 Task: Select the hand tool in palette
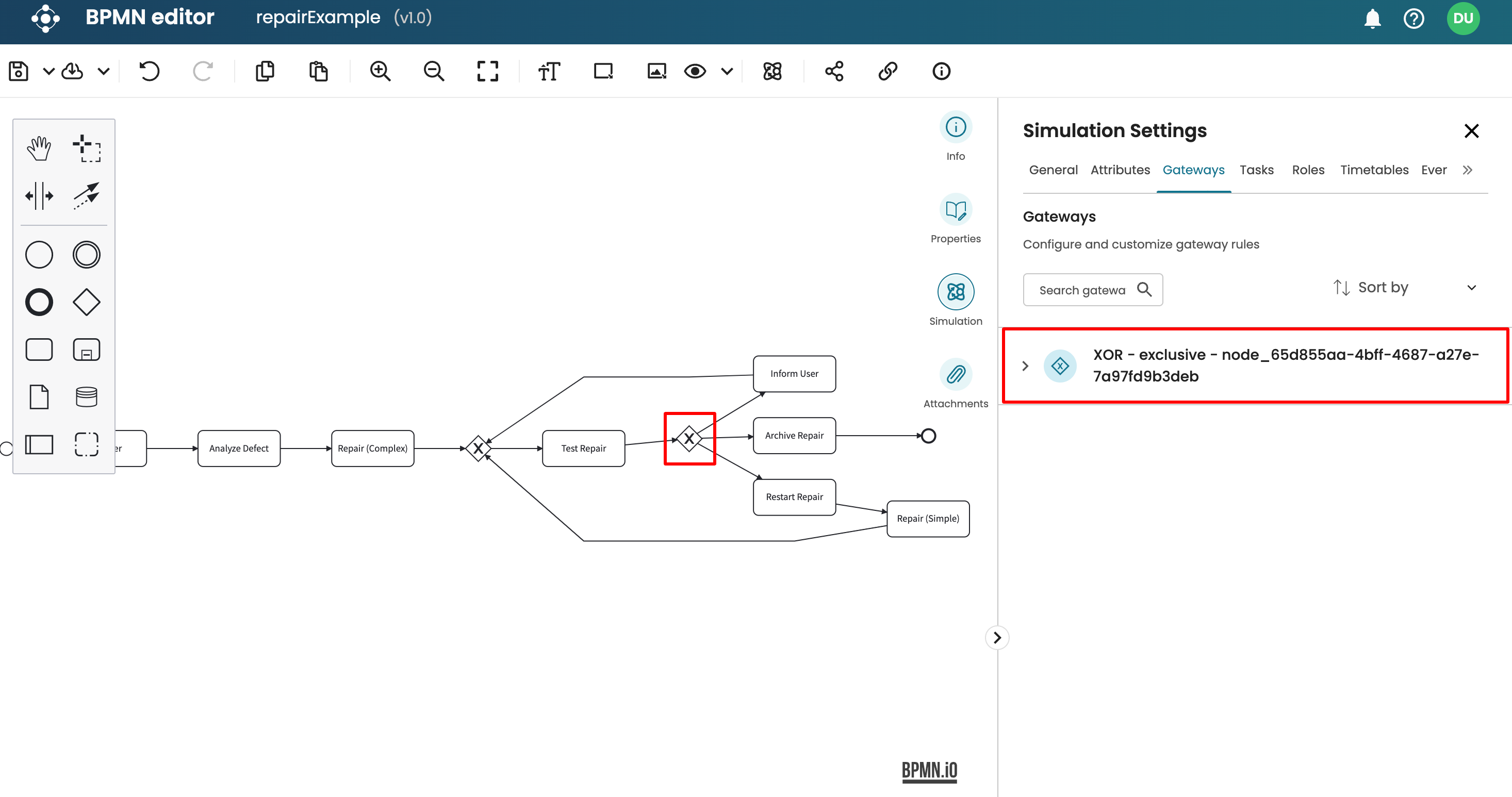coord(39,148)
